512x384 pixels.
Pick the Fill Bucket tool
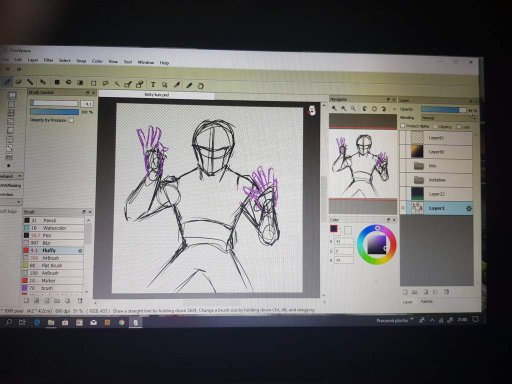(x=68, y=82)
